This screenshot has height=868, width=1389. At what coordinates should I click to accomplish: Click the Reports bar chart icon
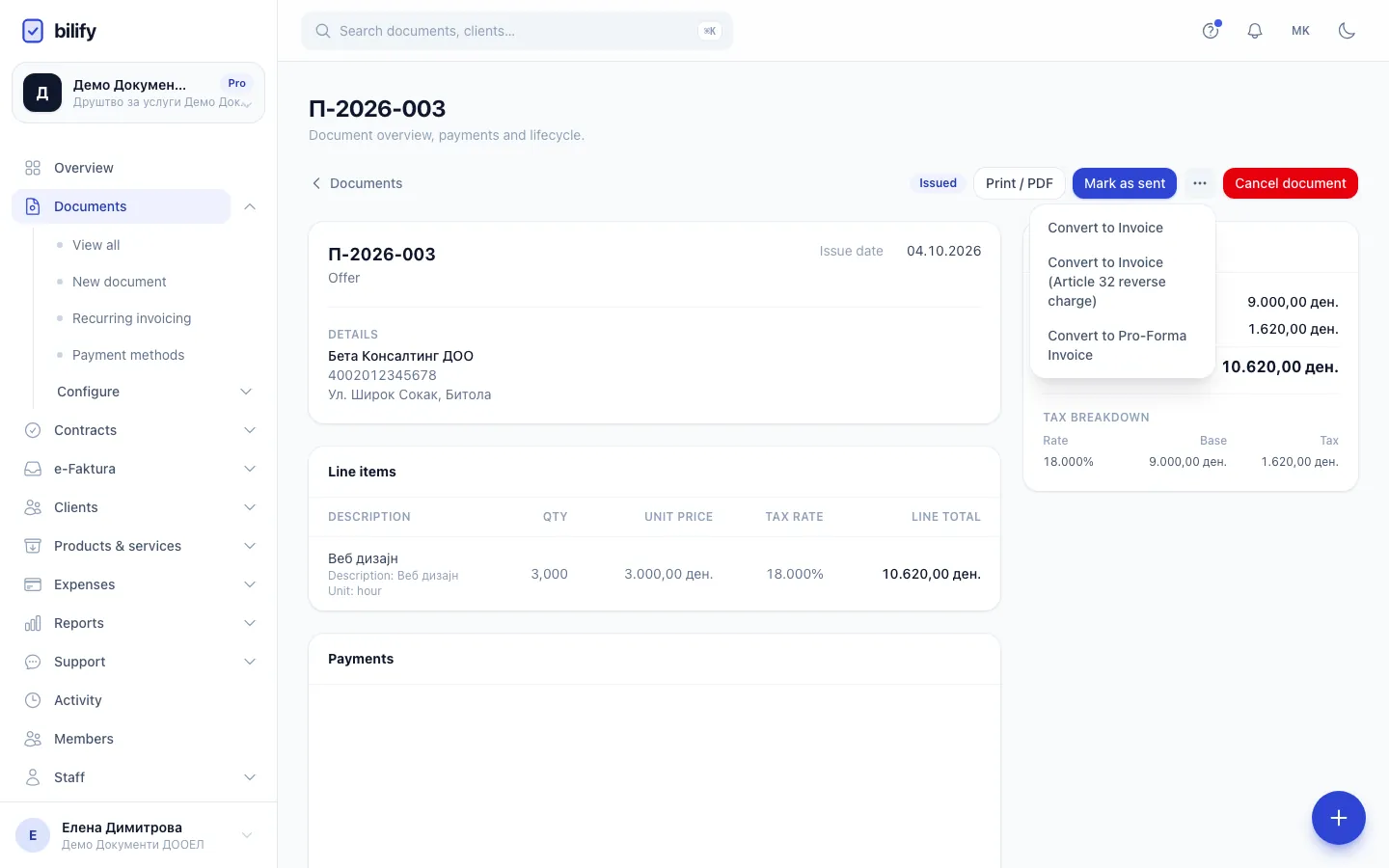(33, 623)
